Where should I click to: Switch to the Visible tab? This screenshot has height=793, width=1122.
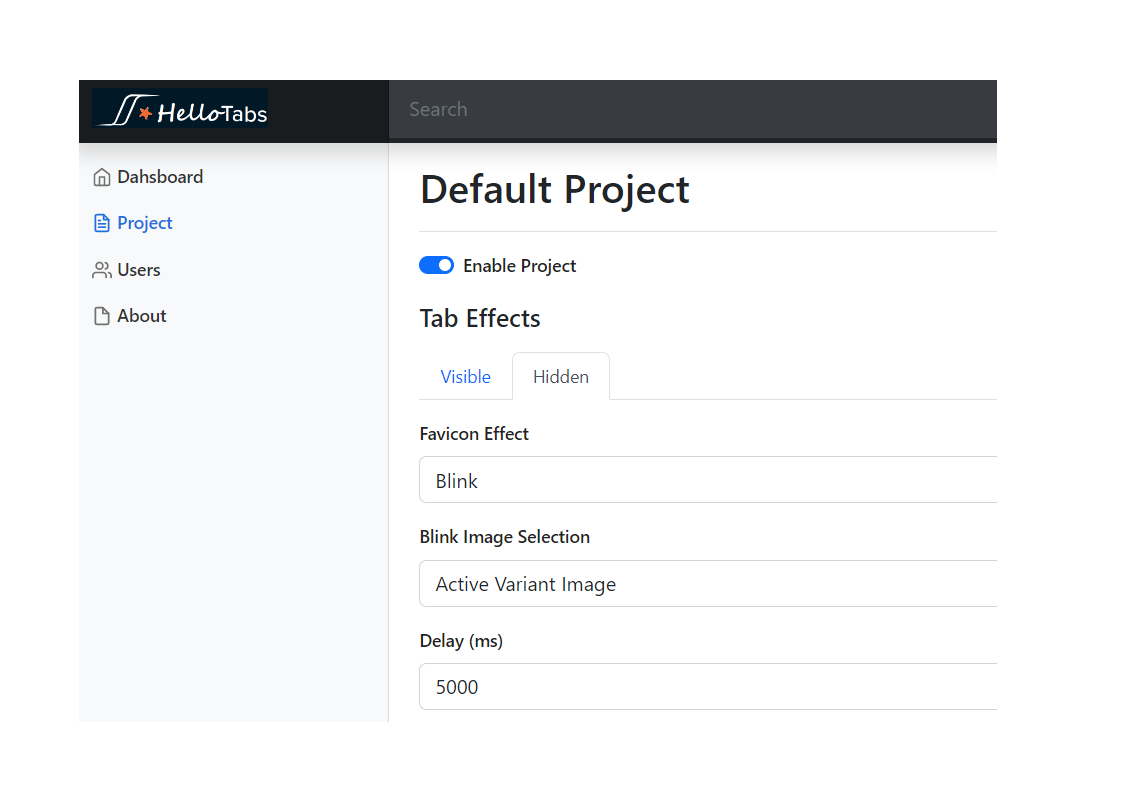click(x=466, y=376)
